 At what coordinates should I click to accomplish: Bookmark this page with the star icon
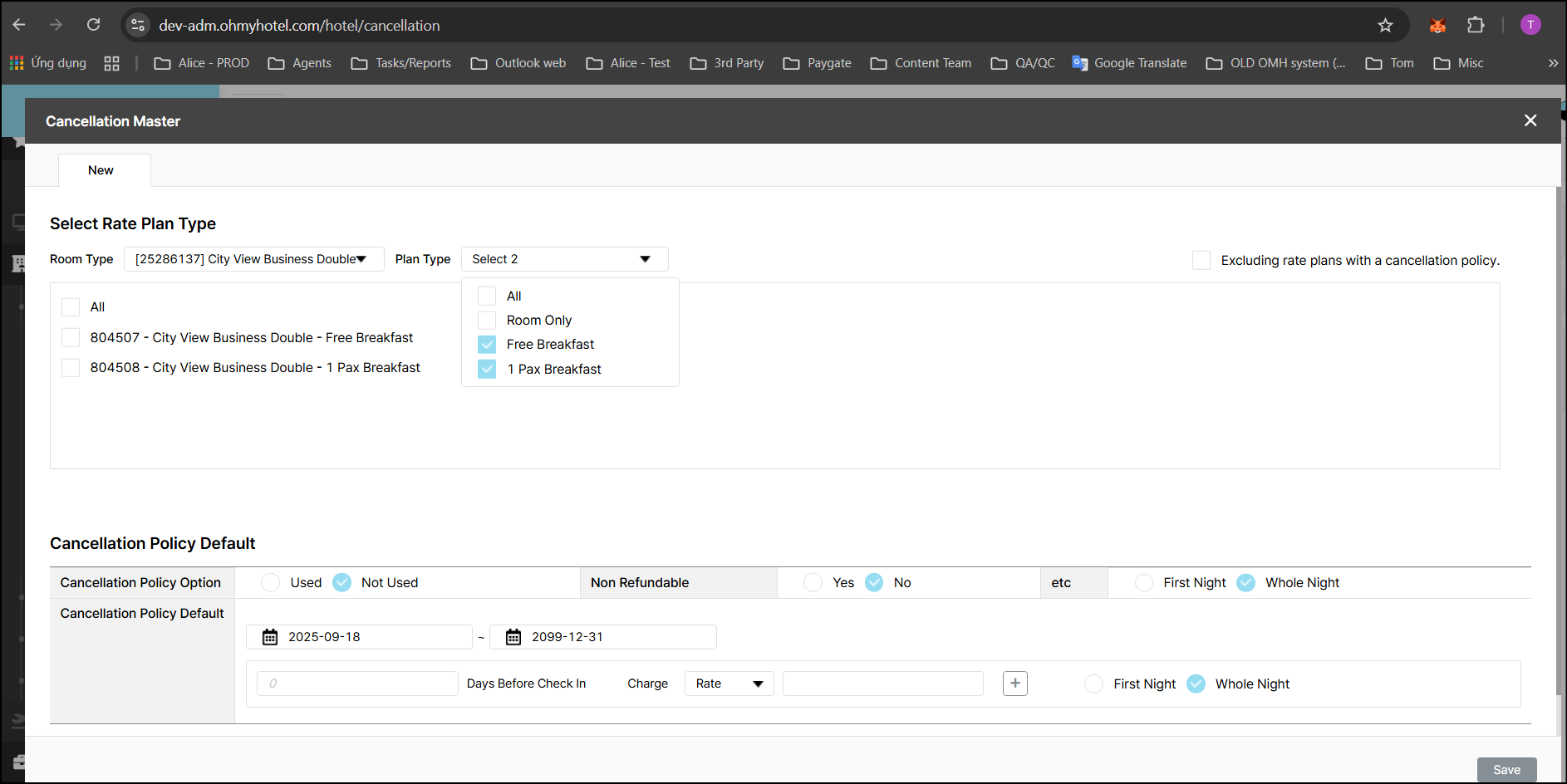click(x=1385, y=26)
